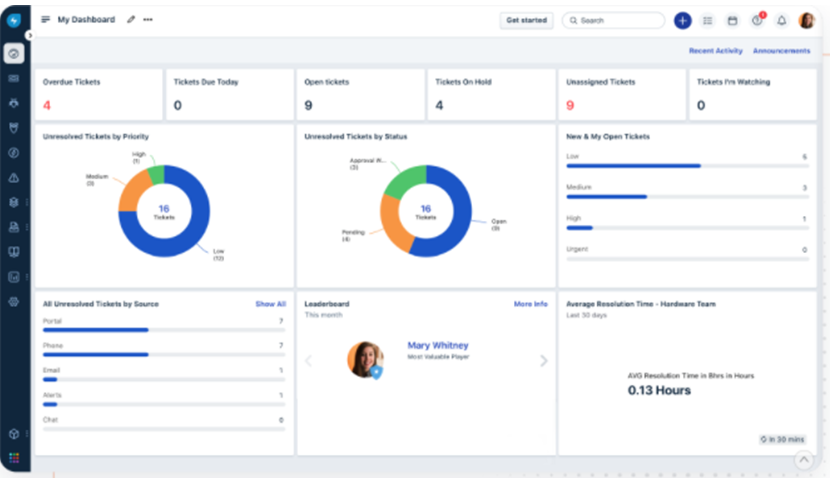Open the Problems bug icon in the sidebar
830x478 pixels.
(x=14, y=102)
